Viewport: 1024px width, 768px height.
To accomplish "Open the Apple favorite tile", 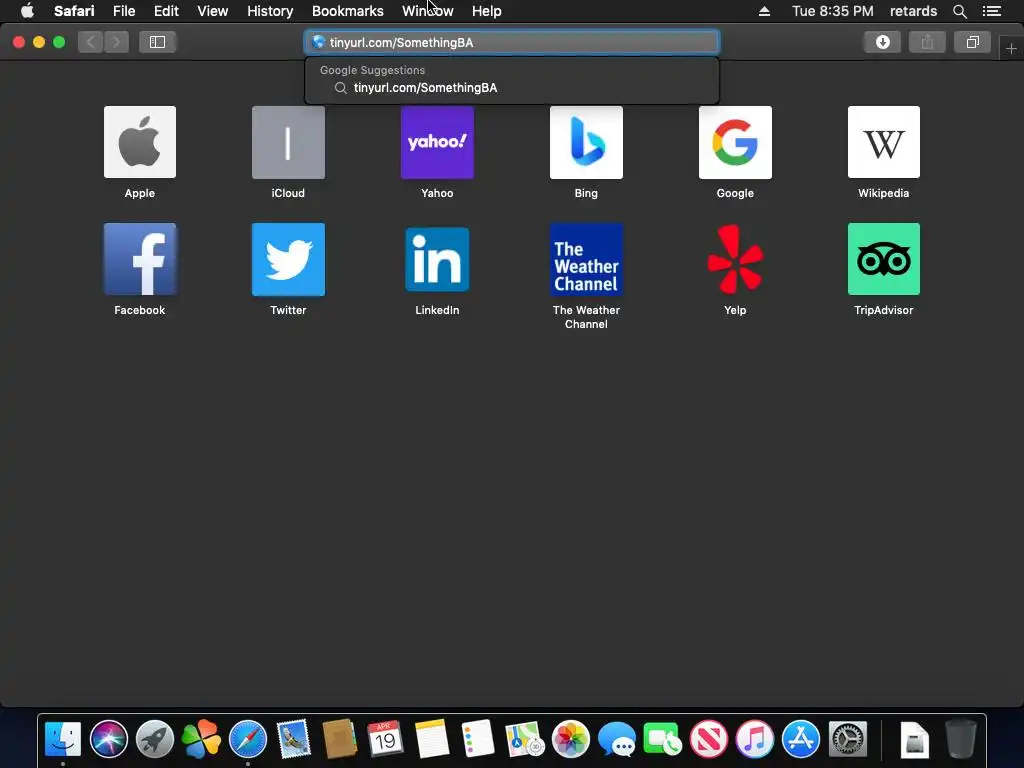I will pos(140,142).
